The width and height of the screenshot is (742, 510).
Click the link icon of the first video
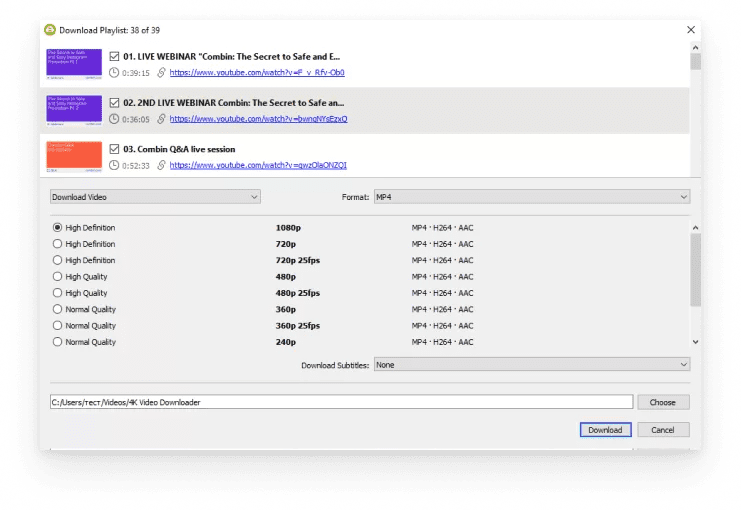tap(161, 73)
